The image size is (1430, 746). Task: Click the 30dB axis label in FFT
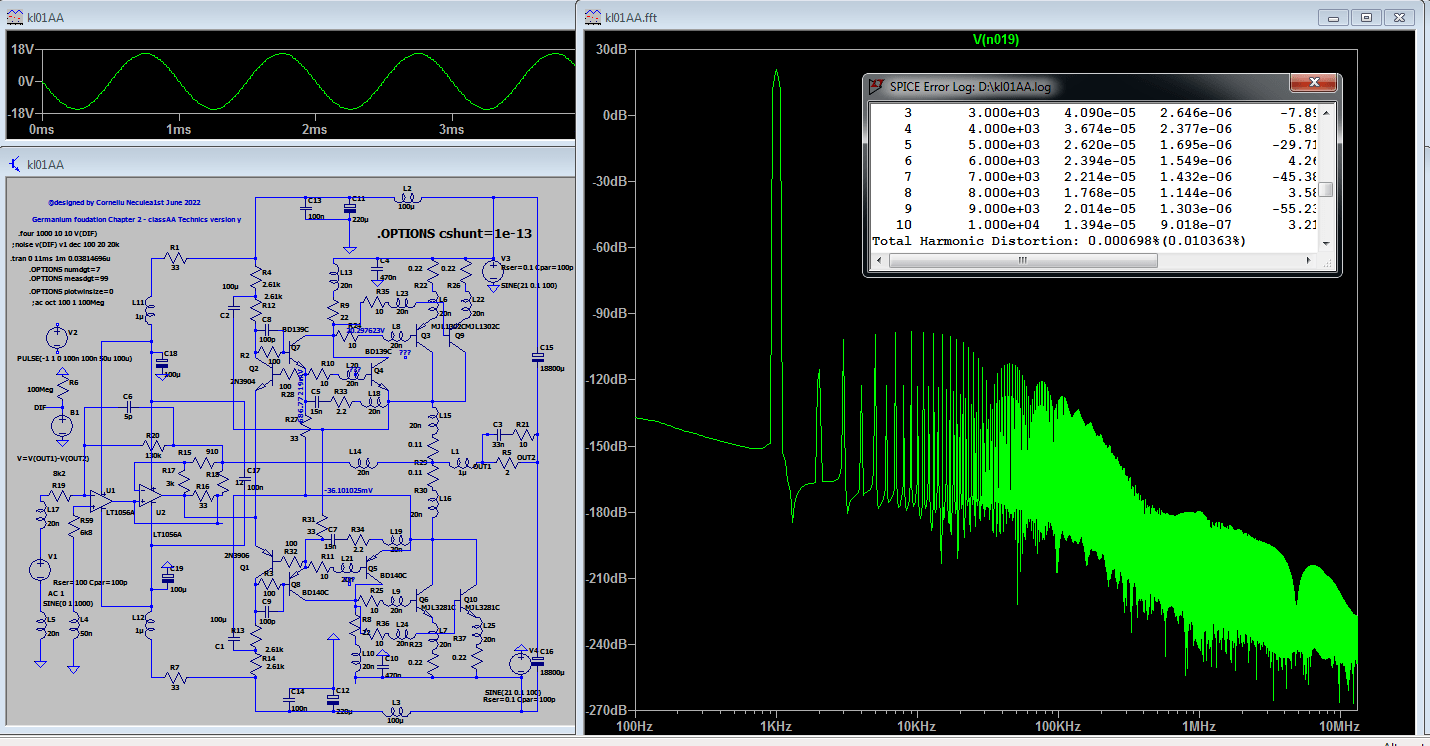point(610,49)
